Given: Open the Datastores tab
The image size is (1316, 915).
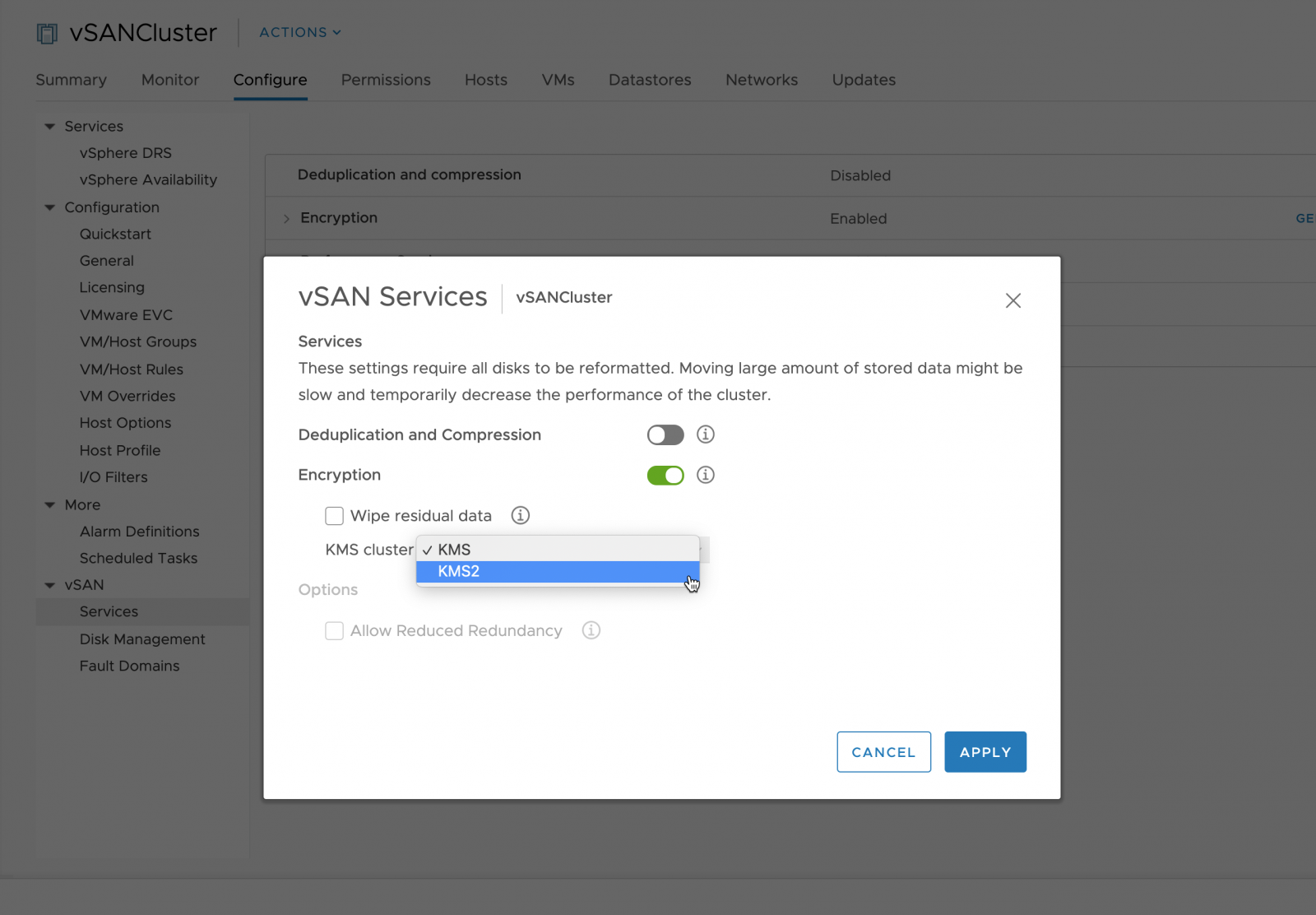Looking at the screenshot, I should click(x=650, y=80).
